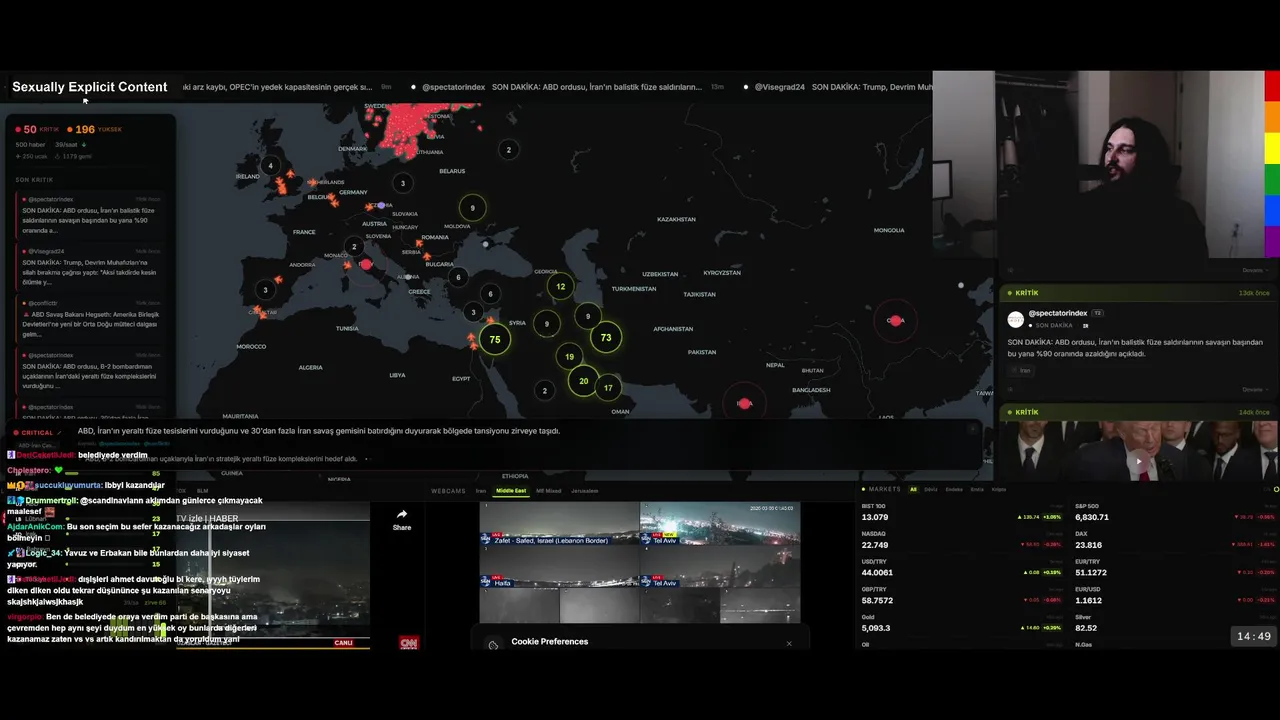1280x720 pixels.
Task: Click the S&P 500 value 6,830.71
Action: tap(1092, 517)
